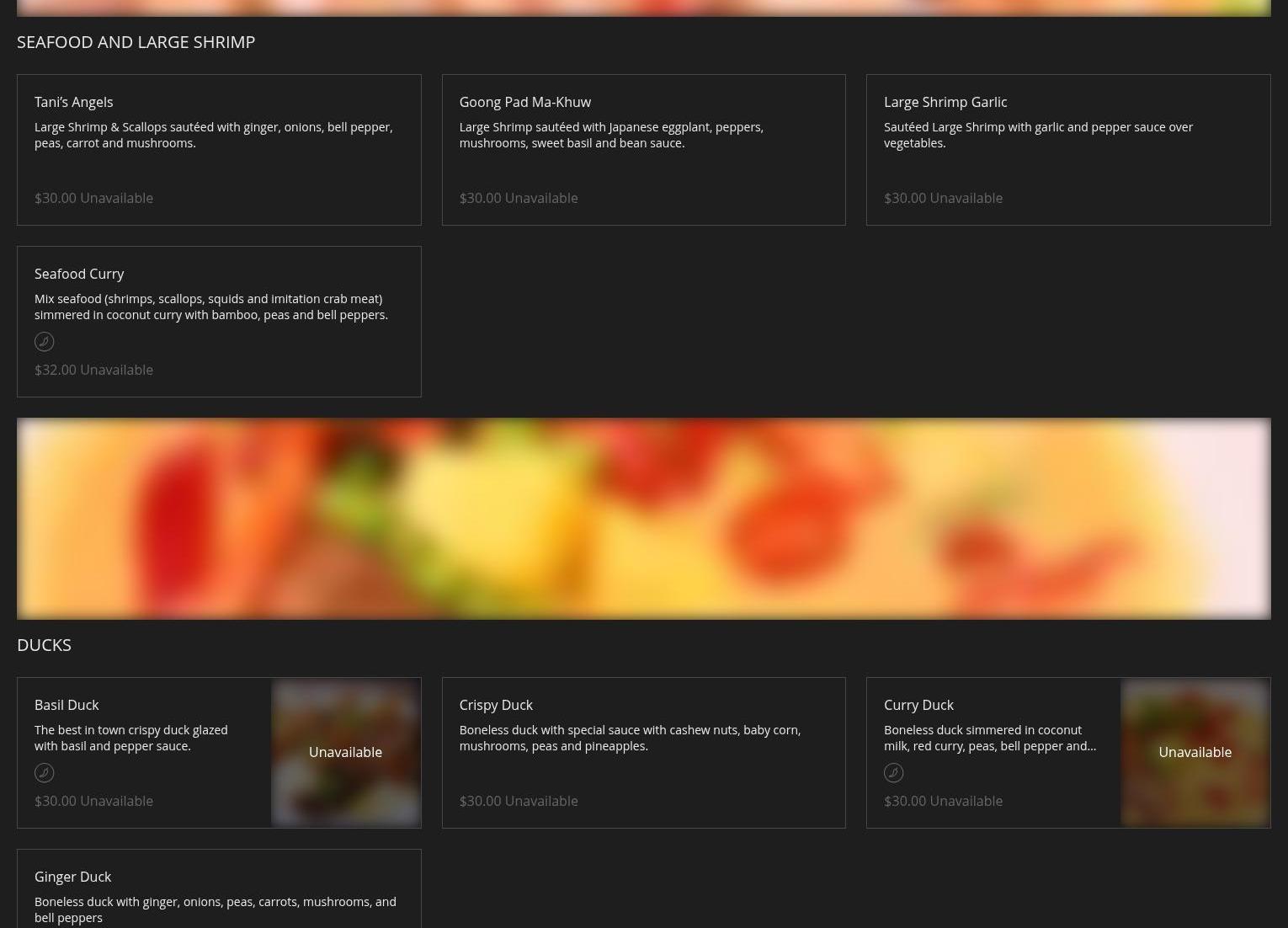Image resolution: width=1288 pixels, height=928 pixels.
Task: Select the Seafood Curry dish title
Action: pos(79,274)
